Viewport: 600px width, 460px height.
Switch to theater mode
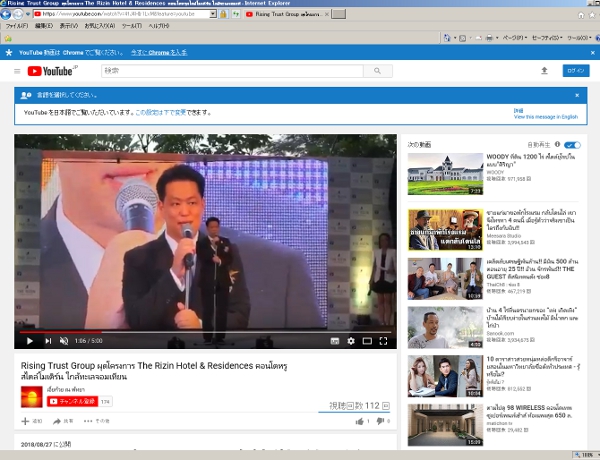pos(367,341)
